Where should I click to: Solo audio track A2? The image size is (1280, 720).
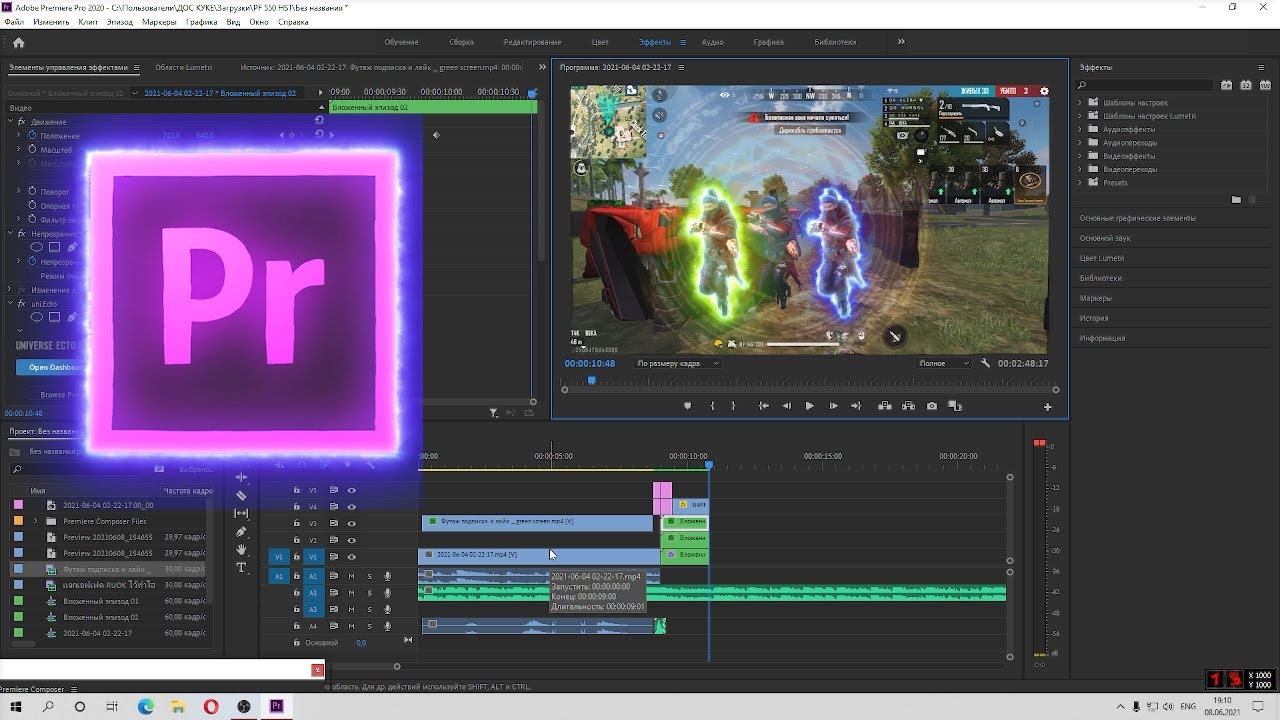pos(369,593)
